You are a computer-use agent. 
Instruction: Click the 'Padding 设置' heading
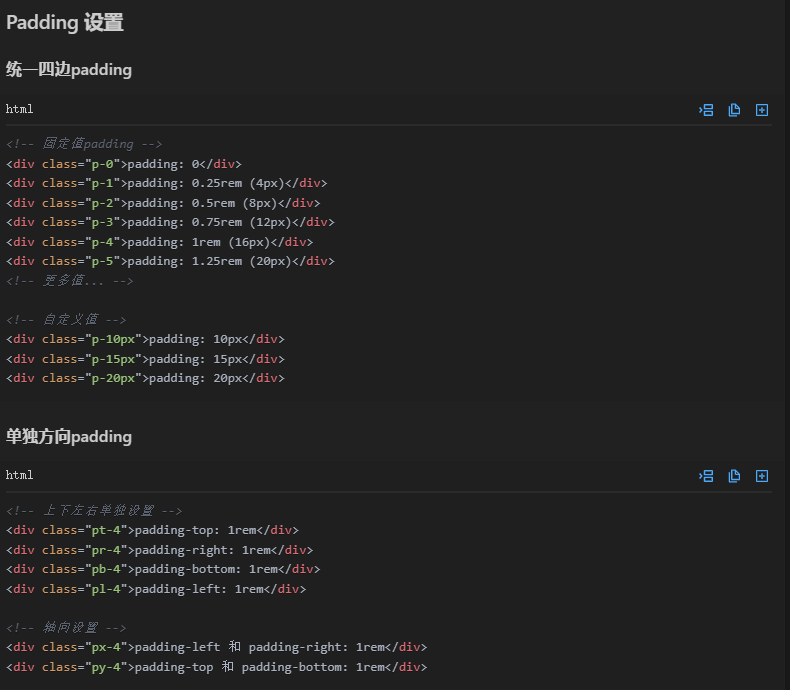(64, 23)
